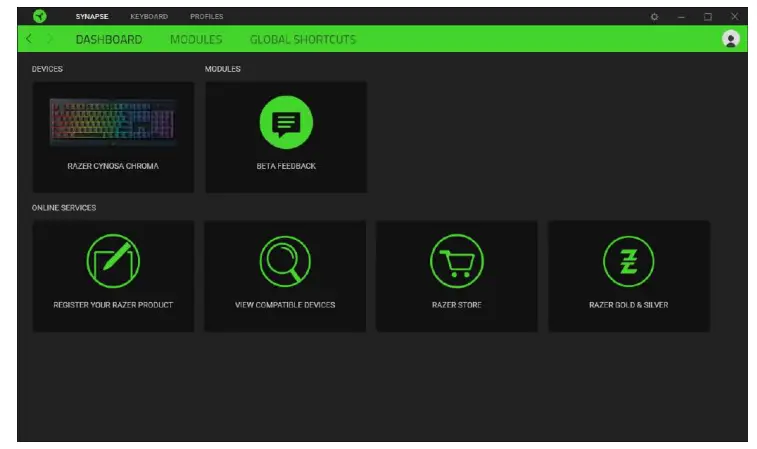Maximize the Synapse window

coord(708,17)
